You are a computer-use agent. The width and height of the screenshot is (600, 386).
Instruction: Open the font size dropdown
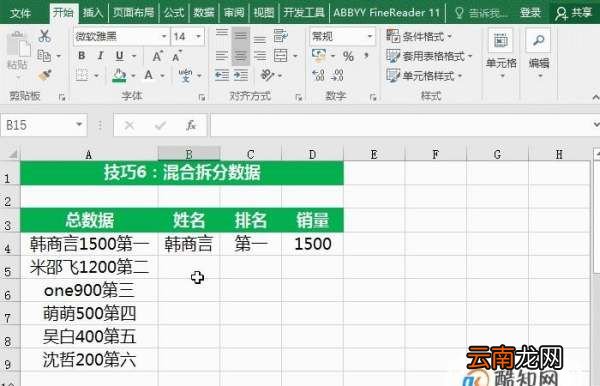[198, 37]
